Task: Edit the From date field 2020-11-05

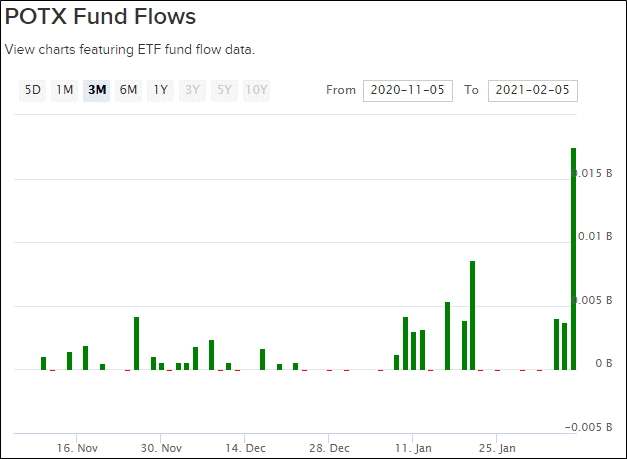Action: [x=408, y=91]
